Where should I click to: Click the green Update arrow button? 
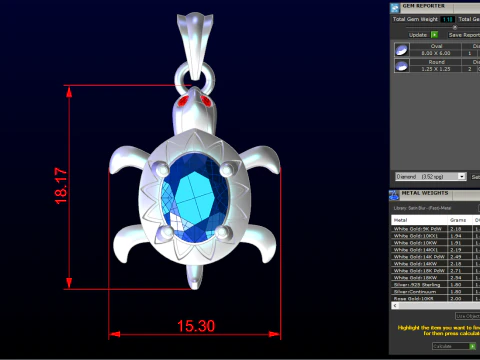434,35
